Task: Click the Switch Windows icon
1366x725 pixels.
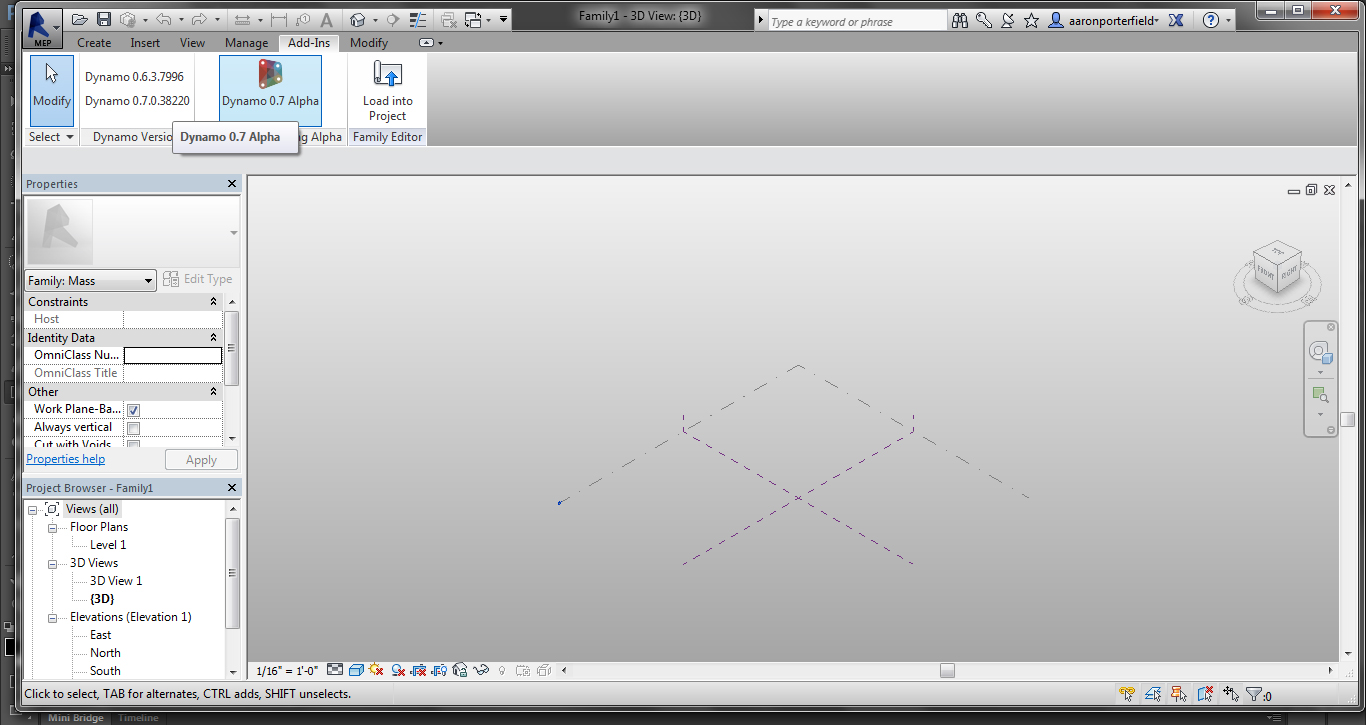Action: point(474,20)
